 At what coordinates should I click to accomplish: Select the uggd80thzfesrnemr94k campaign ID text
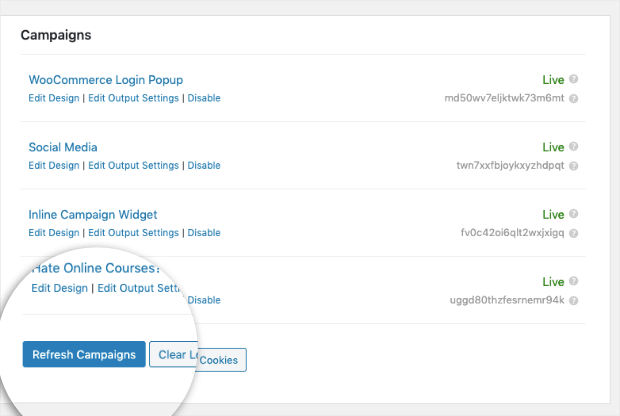507,300
